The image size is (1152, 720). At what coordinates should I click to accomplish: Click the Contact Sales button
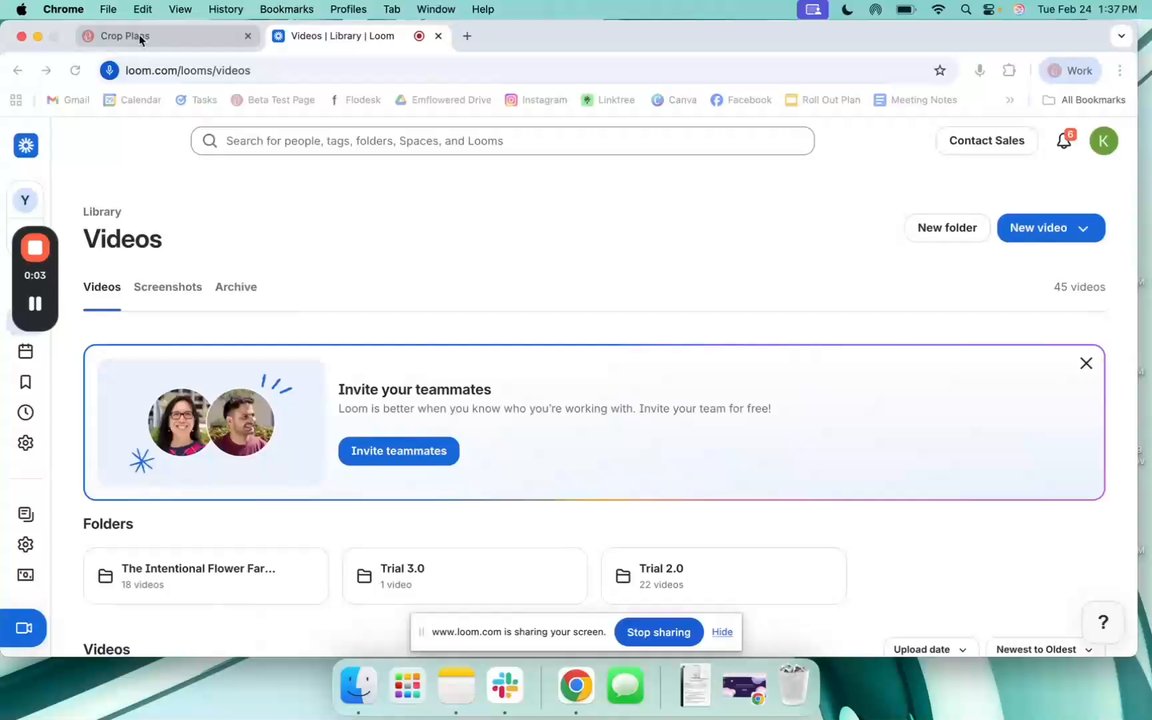click(x=987, y=140)
